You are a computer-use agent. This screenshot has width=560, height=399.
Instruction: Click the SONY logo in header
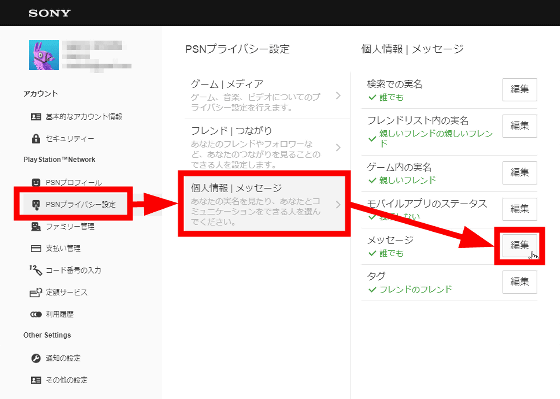click(49, 13)
